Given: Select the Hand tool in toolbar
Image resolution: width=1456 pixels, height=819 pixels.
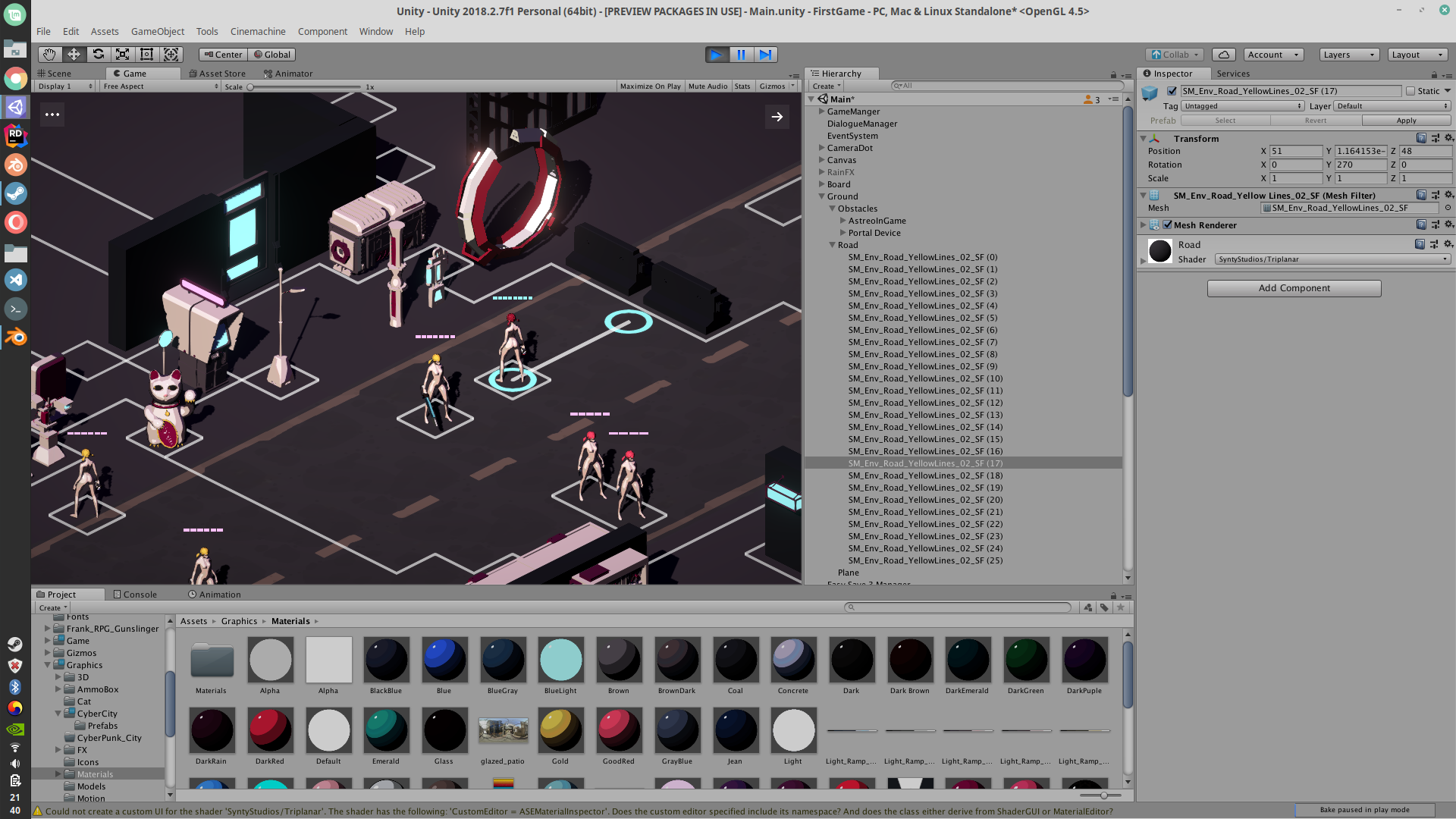Looking at the screenshot, I should [49, 55].
